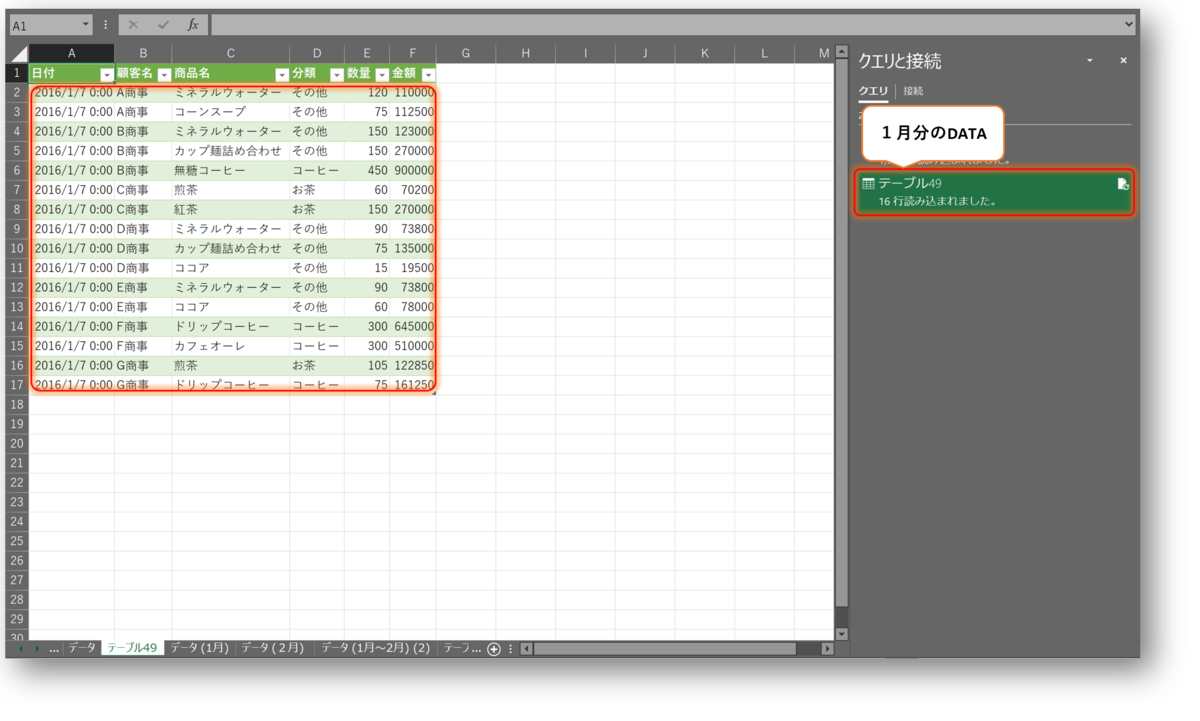The height and width of the screenshot is (721, 1200).
Task: Open the filter dropdown on the 分類 column
Action: point(337,73)
